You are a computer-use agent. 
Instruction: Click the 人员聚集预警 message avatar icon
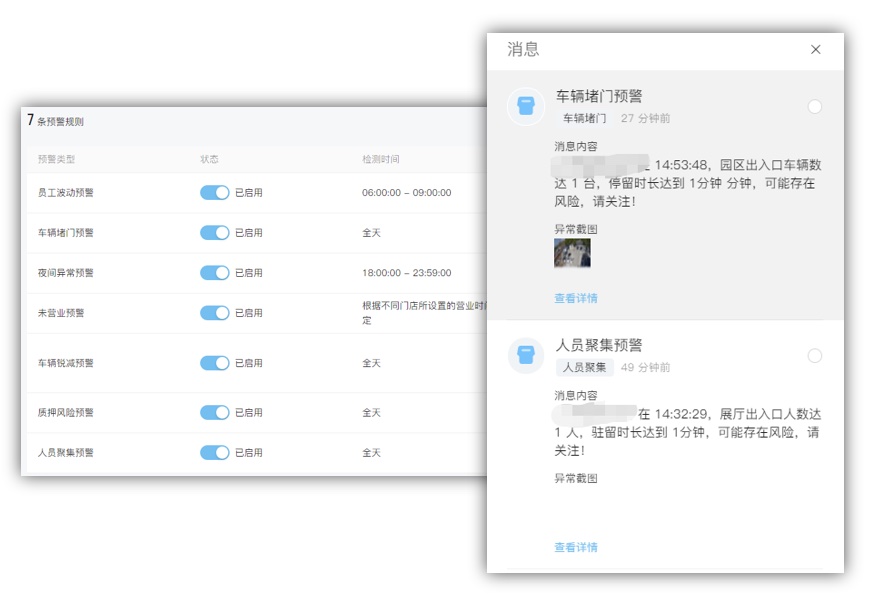[x=526, y=356]
